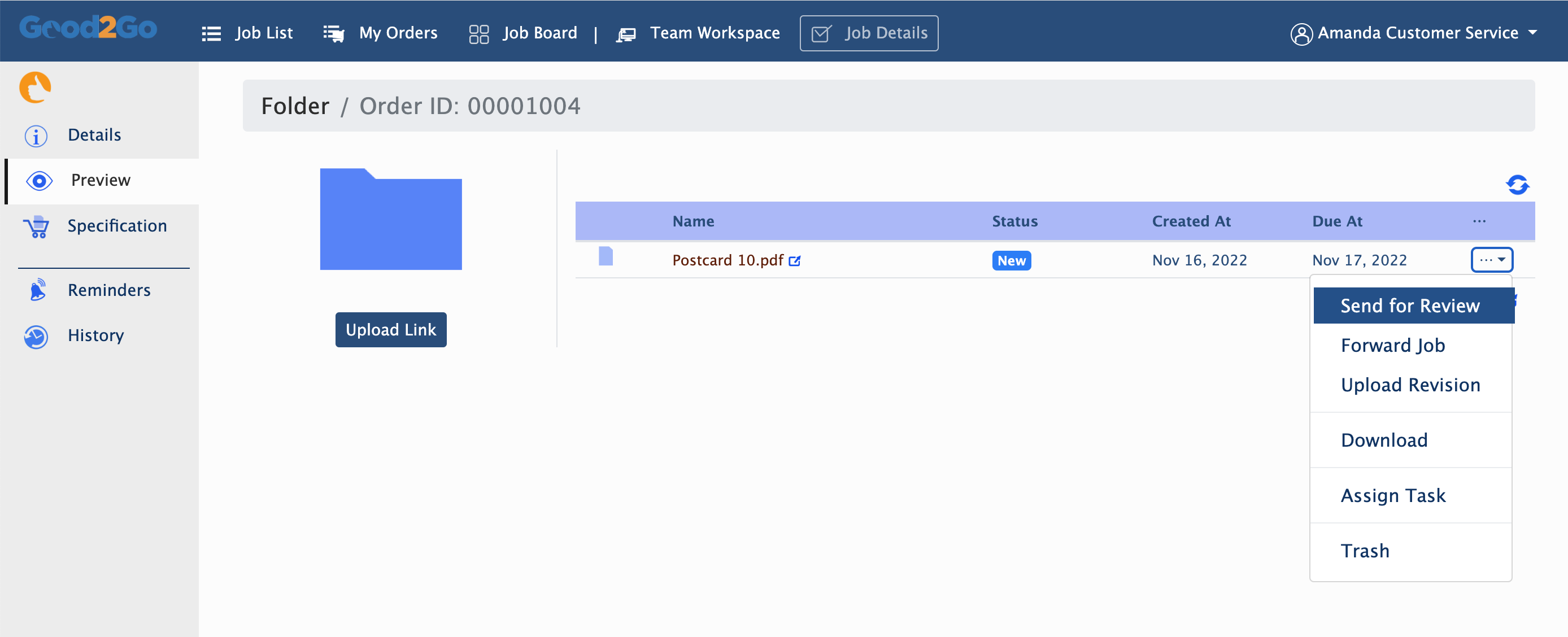The image size is (1568, 637).
Task: Click the Reminders bell icon
Action: point(37,290)
